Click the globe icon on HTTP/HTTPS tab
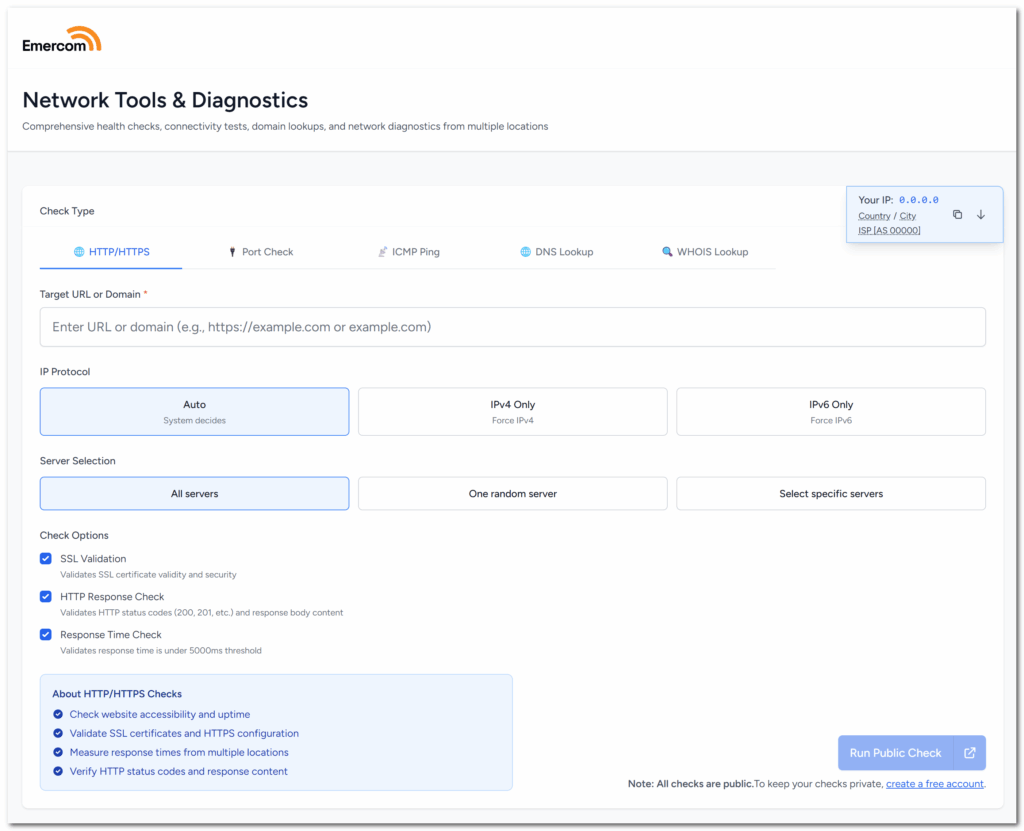 click(79, 252)
